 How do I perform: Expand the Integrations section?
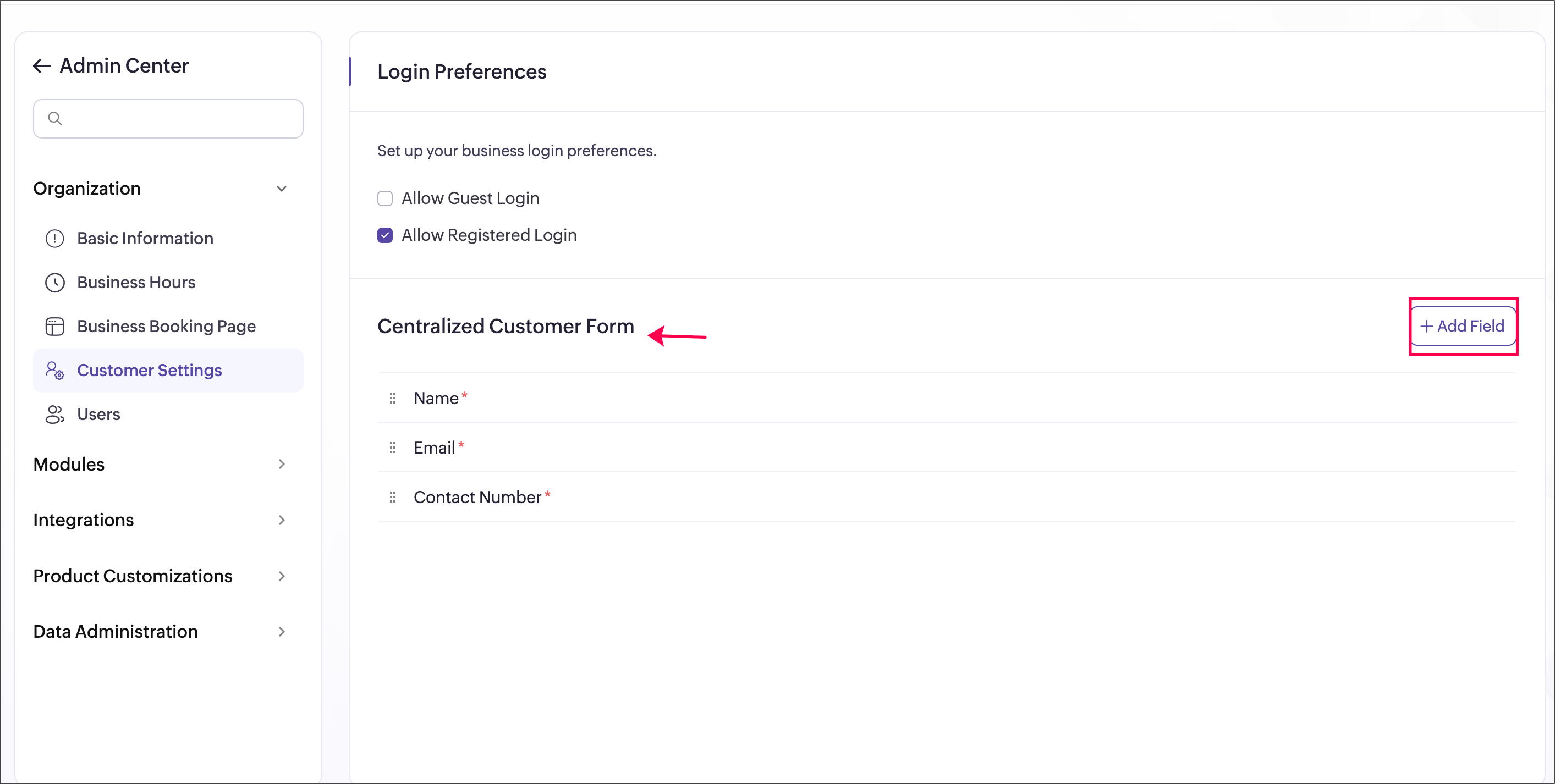[281, 520]
